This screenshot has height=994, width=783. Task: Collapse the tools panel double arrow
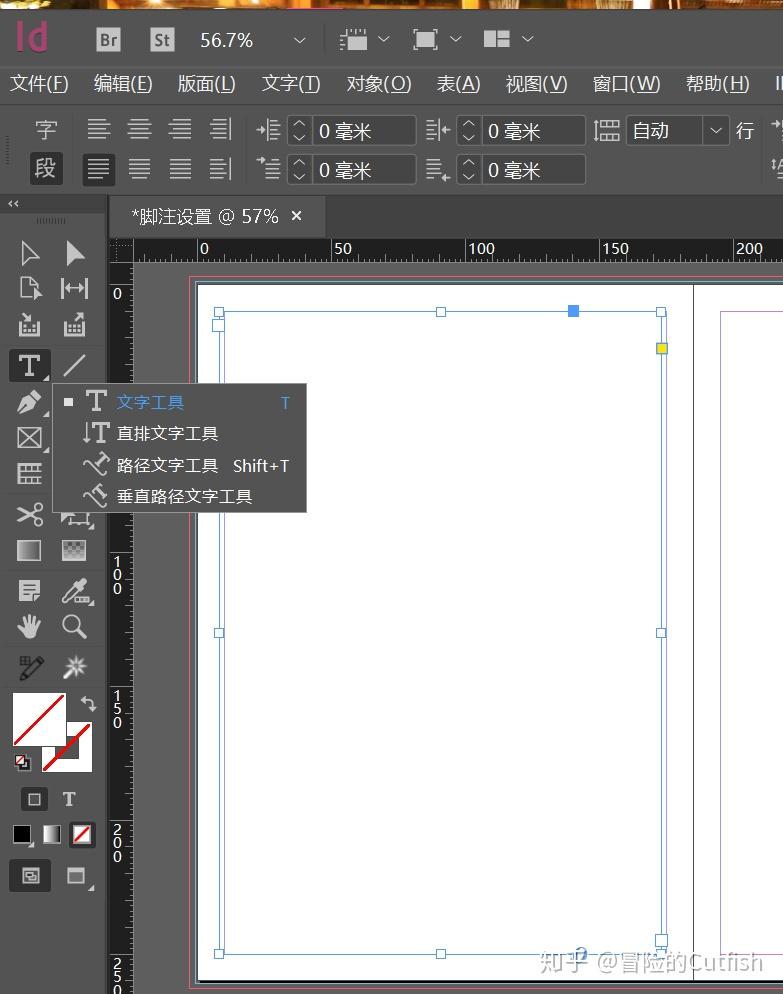(13, 203)
